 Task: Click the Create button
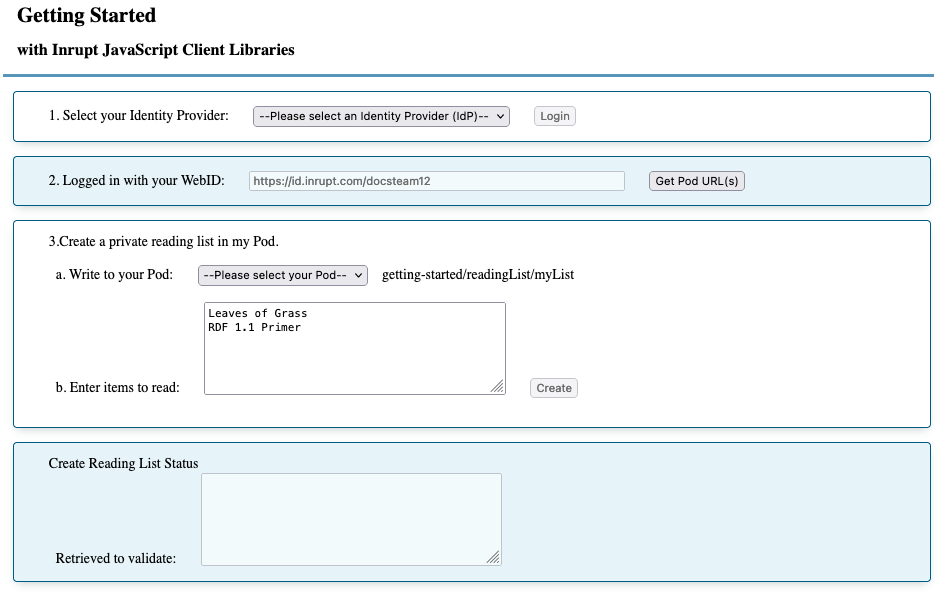point(553,388)
